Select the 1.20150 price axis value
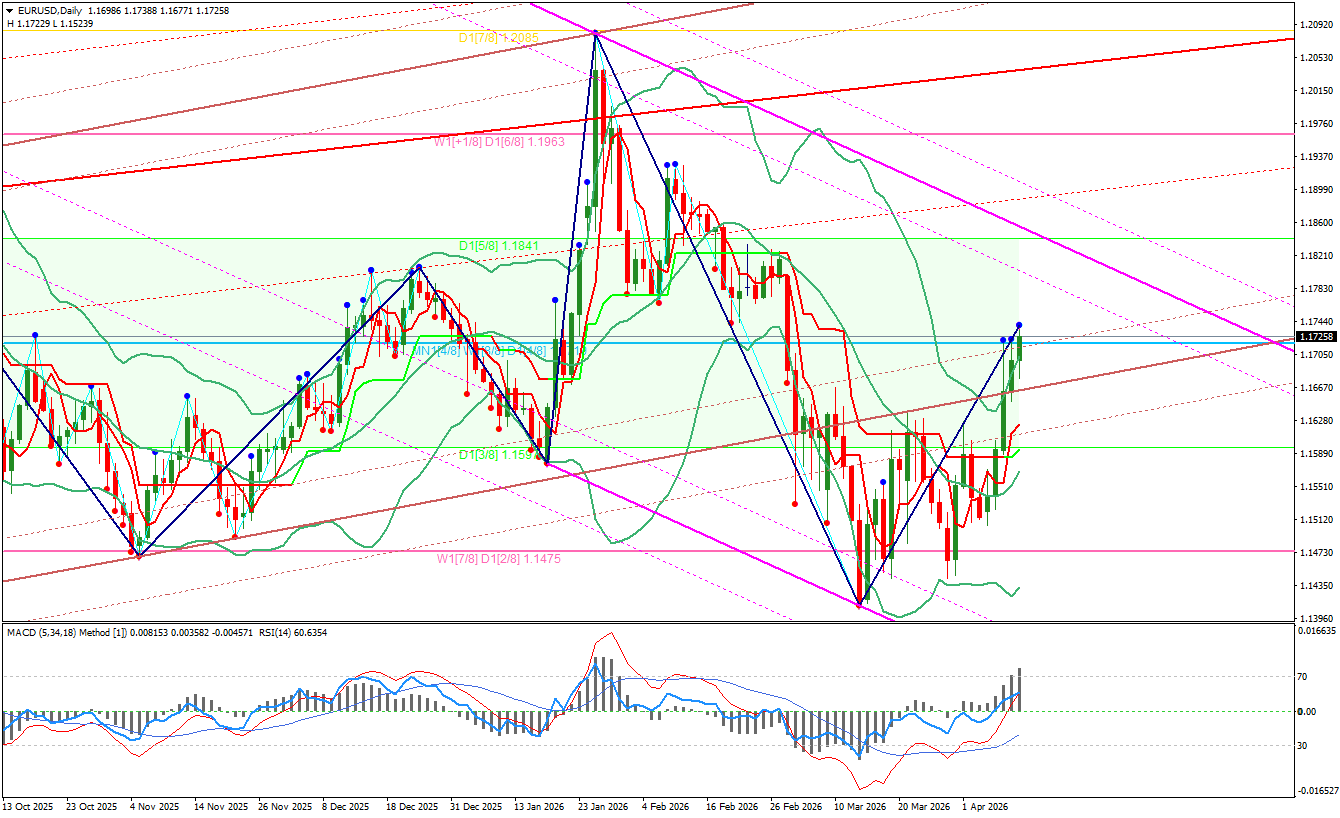Image resolution: width=1340 pixels, height=818 pixels. coord(1315,90)
